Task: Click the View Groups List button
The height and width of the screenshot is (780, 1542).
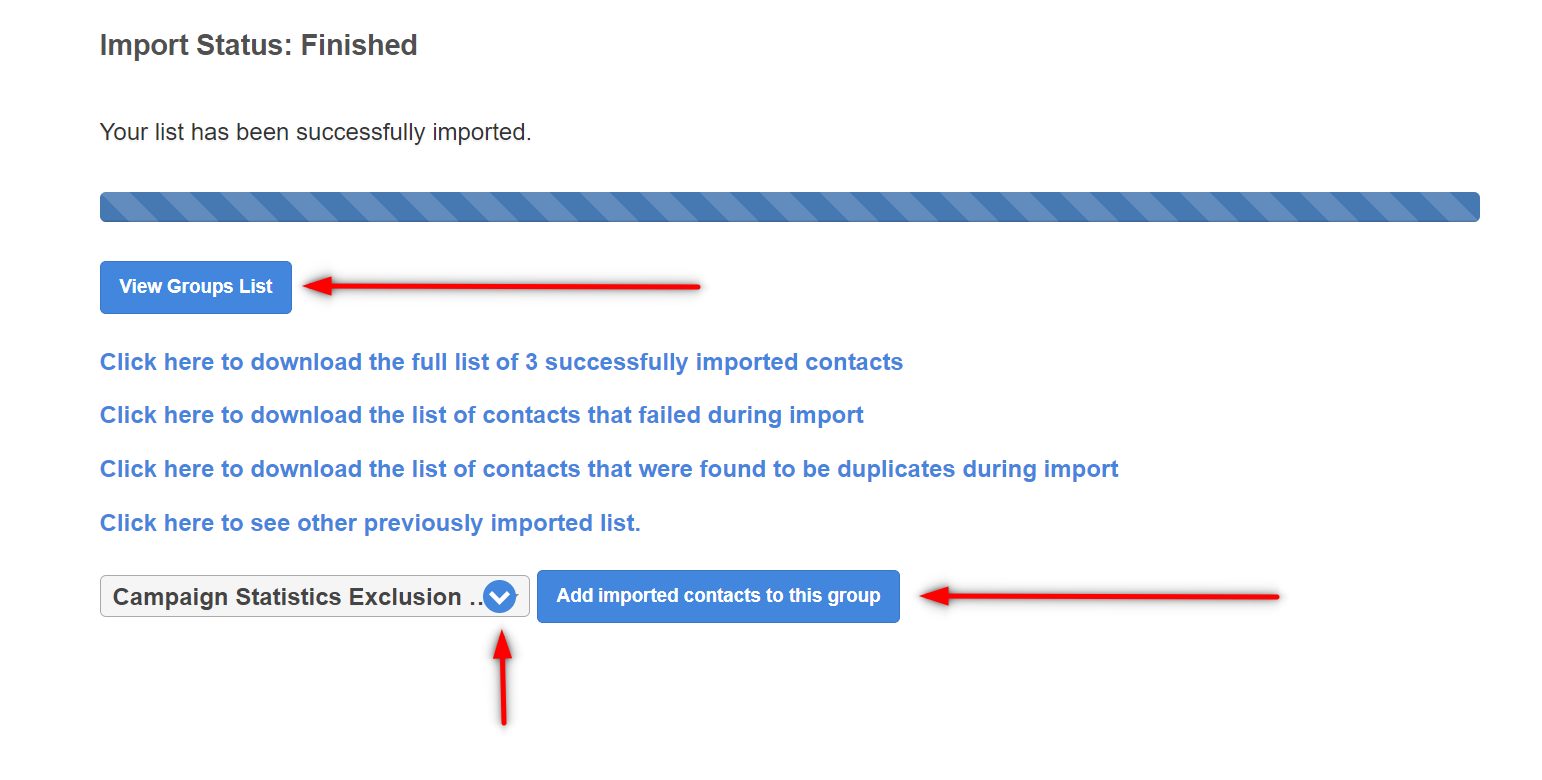Action: pyautogui.click(x=196, y=287)
